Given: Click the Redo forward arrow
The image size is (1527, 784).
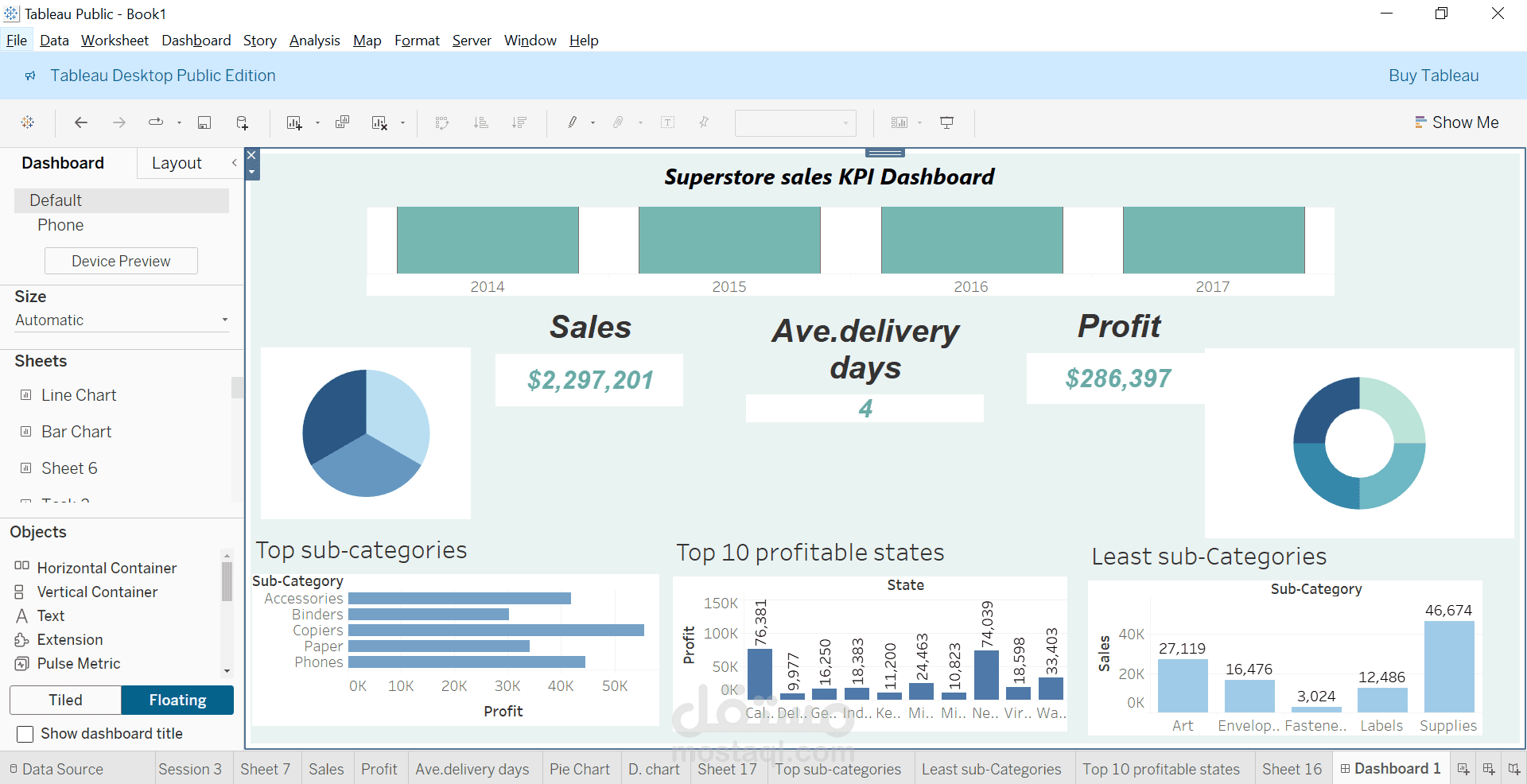Looking at the screenshot, I should pyautogui.click(x=119, y=122).
